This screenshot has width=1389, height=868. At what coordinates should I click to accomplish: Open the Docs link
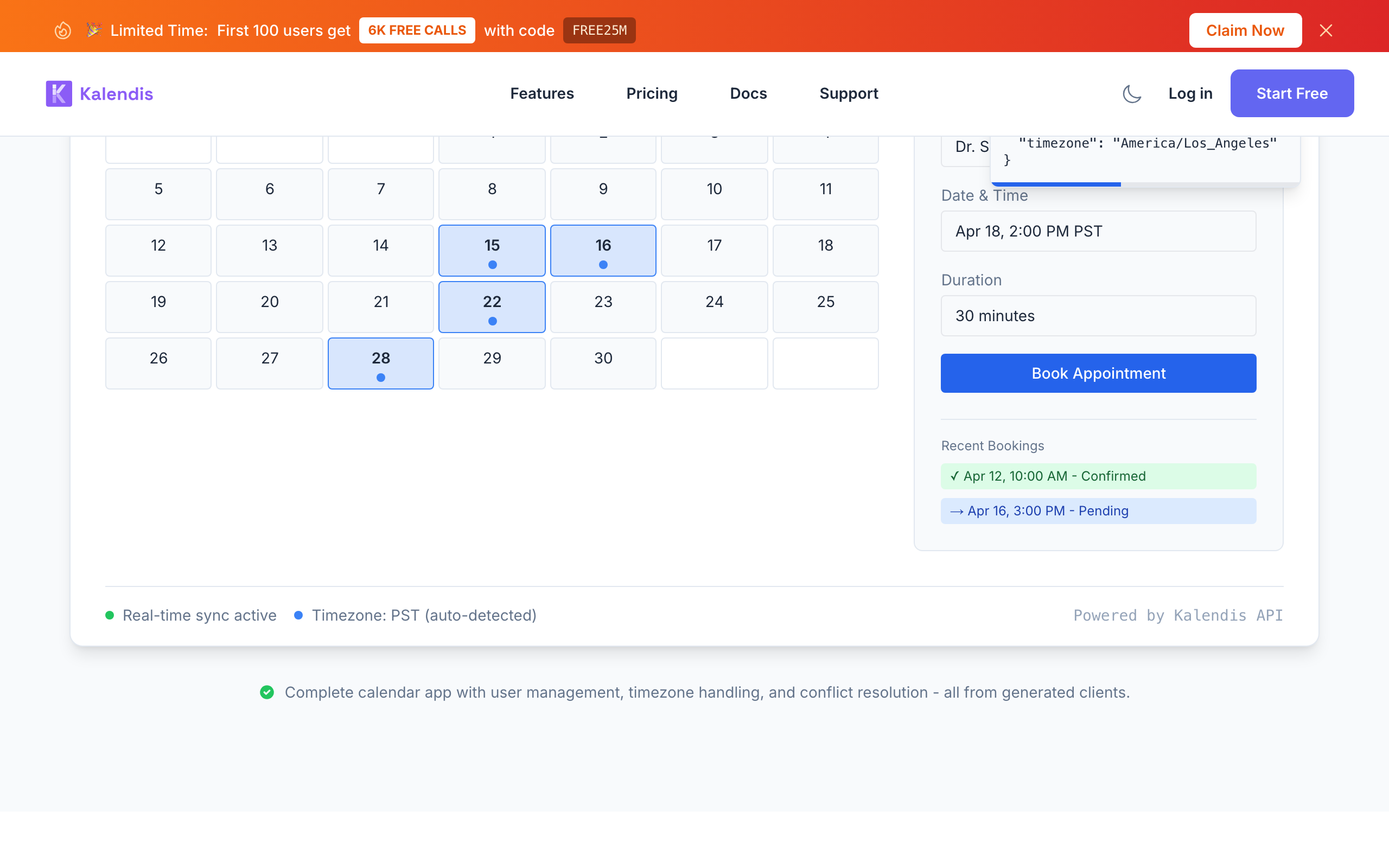coord(748,93)
